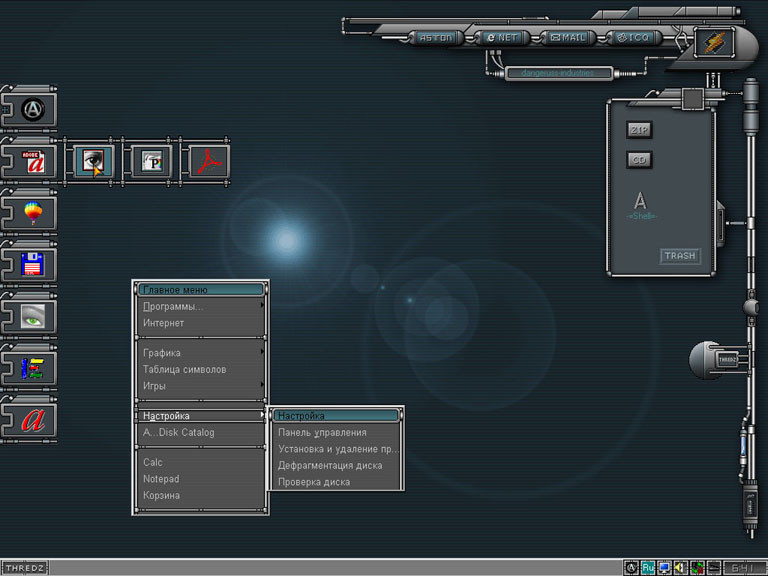Click the ZIP drive button
The width and height of the screenshot is (768, 576).
point(639,129)
